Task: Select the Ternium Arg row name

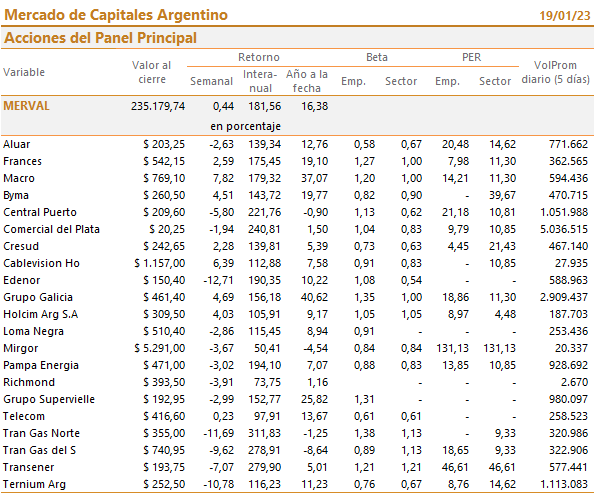Action: point(34,485)
